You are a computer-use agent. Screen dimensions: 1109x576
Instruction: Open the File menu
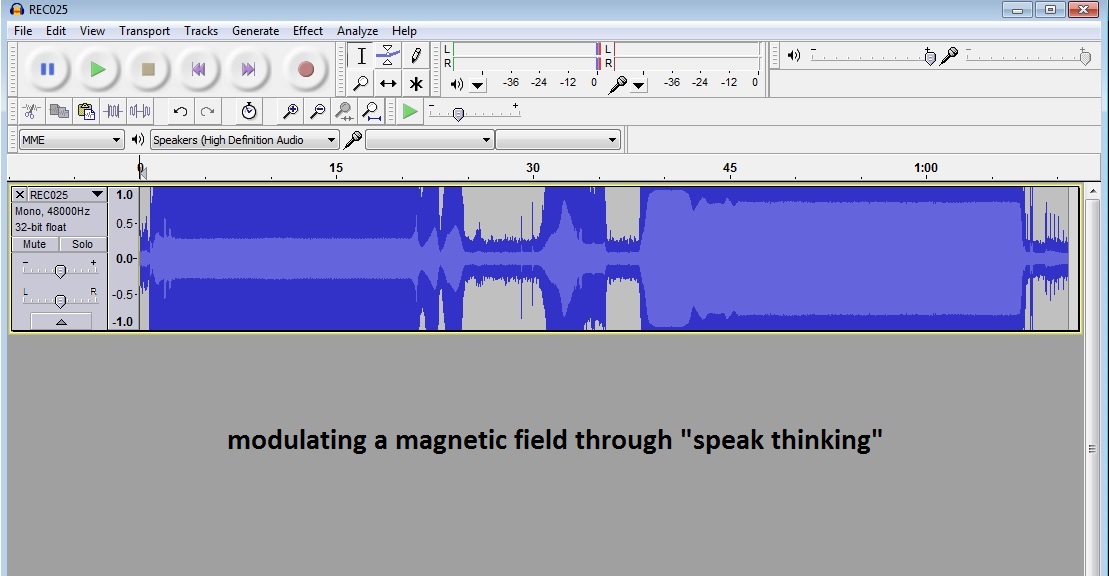(23, 30)
